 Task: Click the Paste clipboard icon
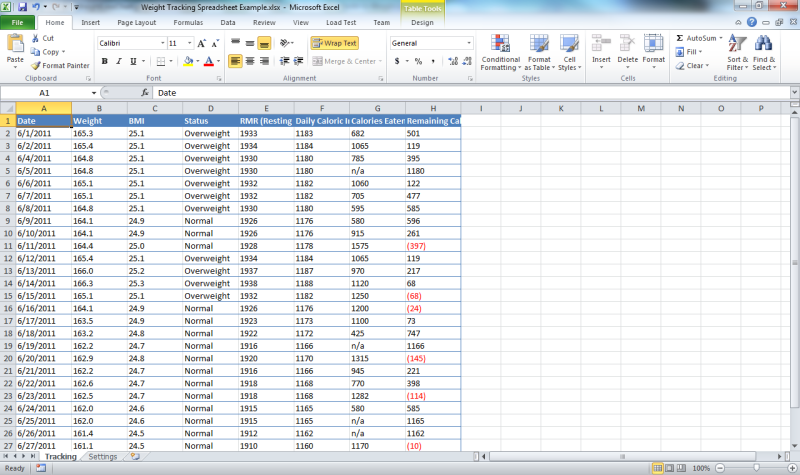(15, 43)
